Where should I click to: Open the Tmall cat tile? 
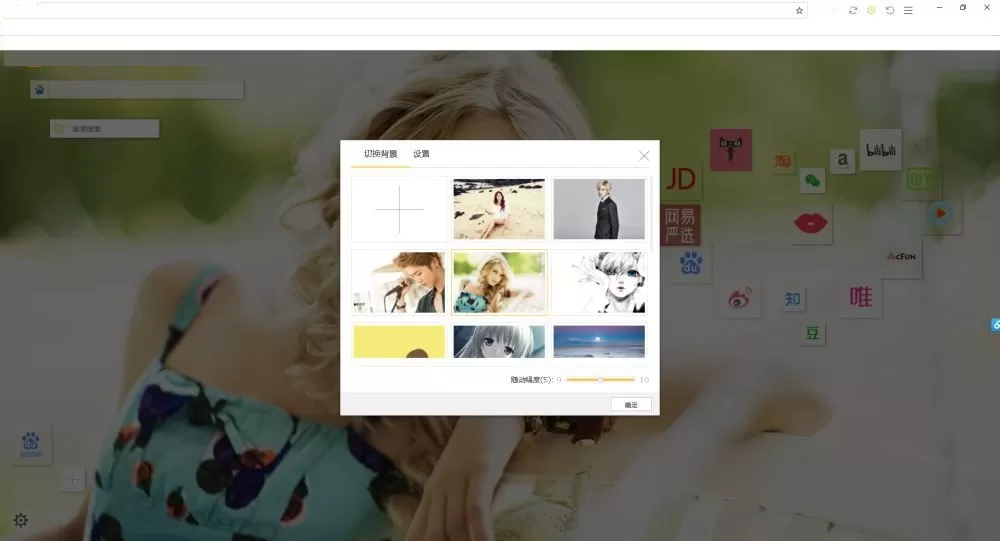(x=731, y=149)
